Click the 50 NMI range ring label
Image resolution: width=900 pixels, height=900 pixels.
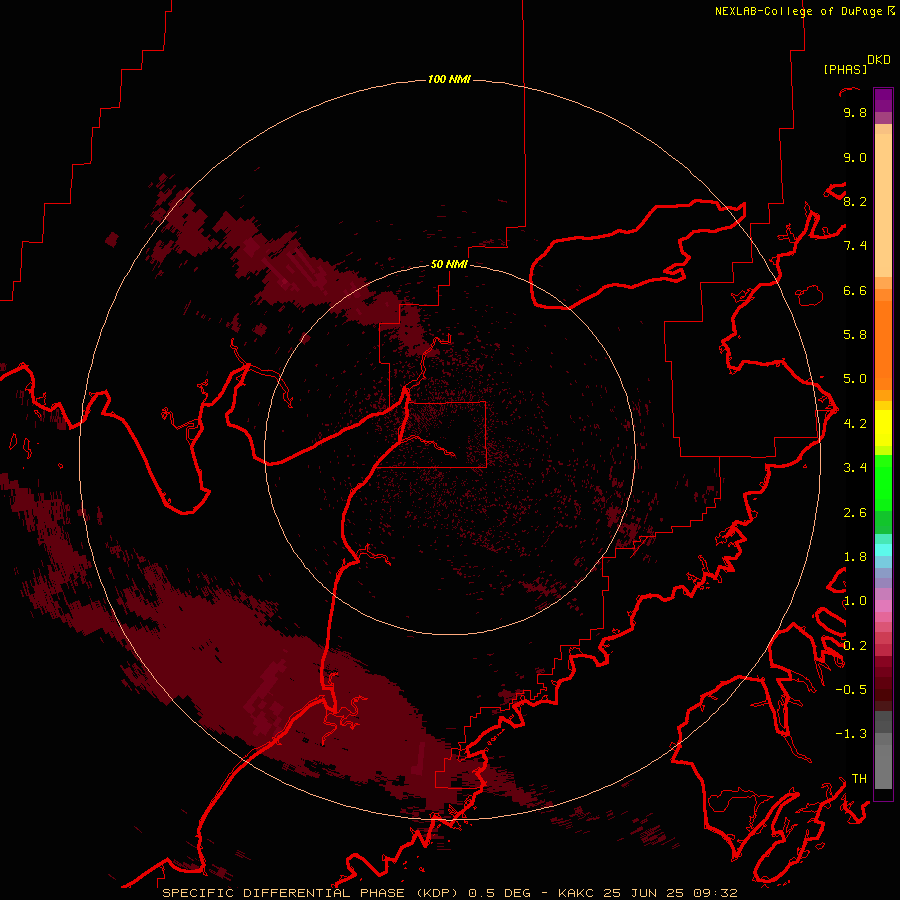point(449,264)
